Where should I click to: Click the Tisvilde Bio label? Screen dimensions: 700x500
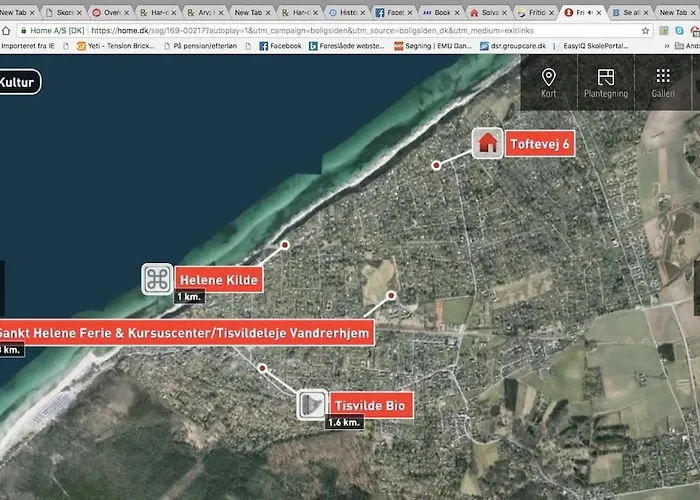[x=370, y=405]
